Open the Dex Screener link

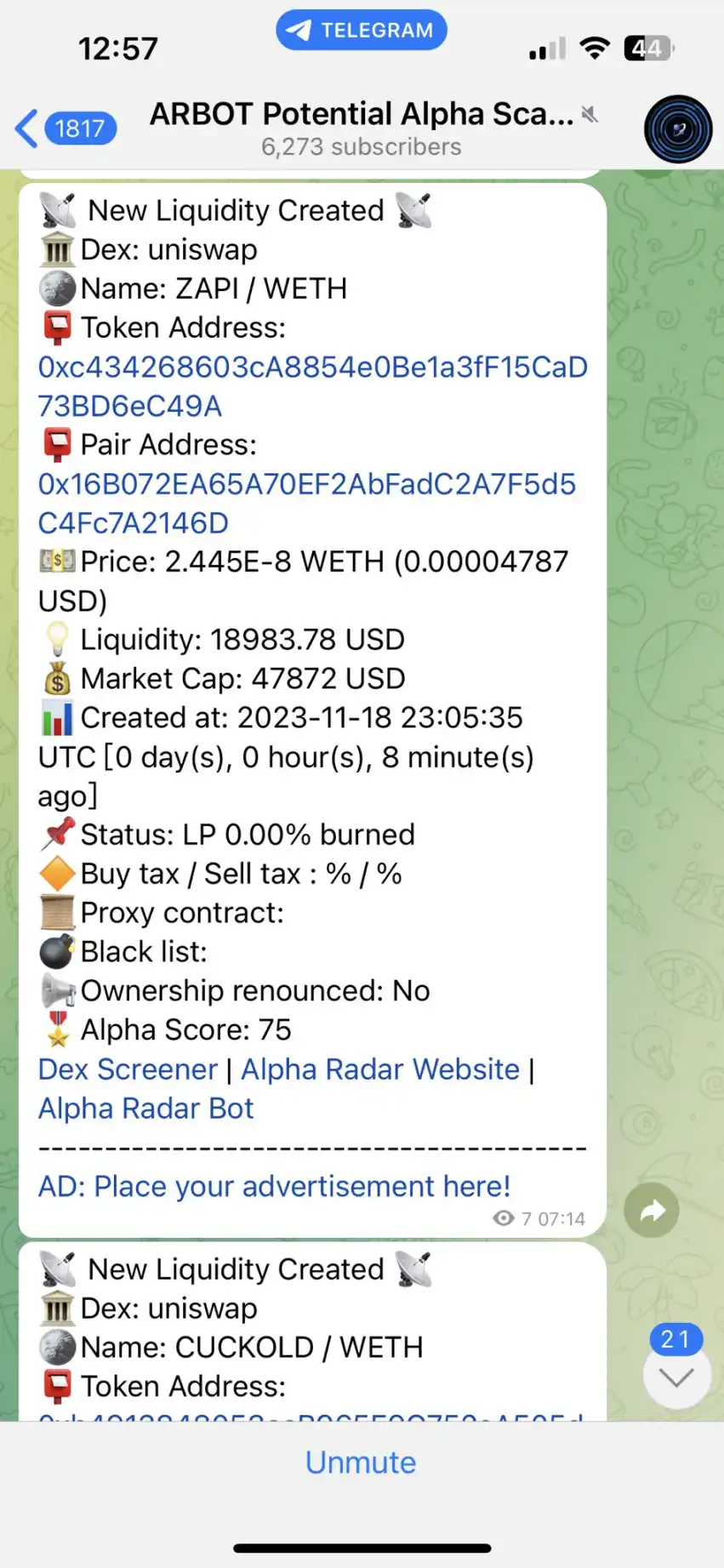click(128, 1069)
